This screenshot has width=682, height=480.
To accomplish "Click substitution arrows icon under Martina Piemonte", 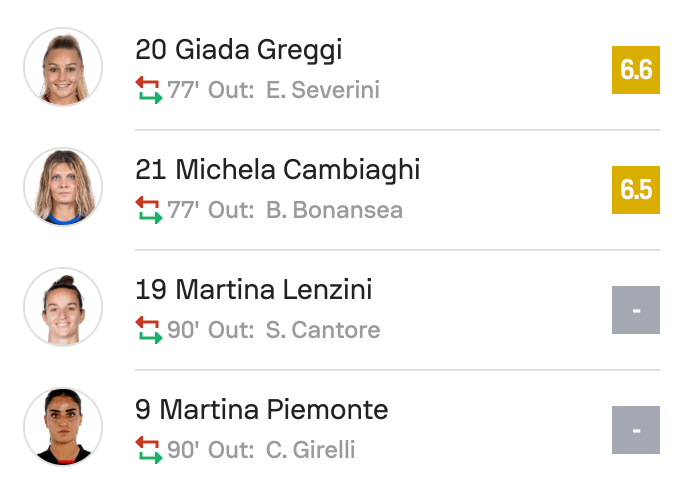I will [x=148, y=450].
